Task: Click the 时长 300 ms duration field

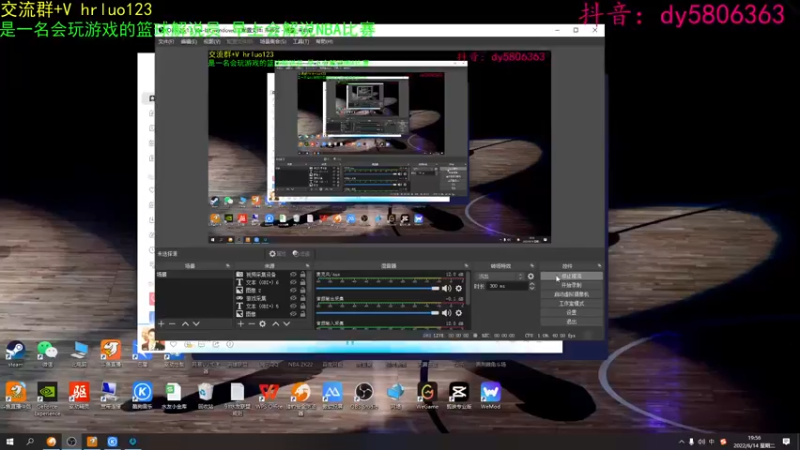Action: tap(507, 286)
